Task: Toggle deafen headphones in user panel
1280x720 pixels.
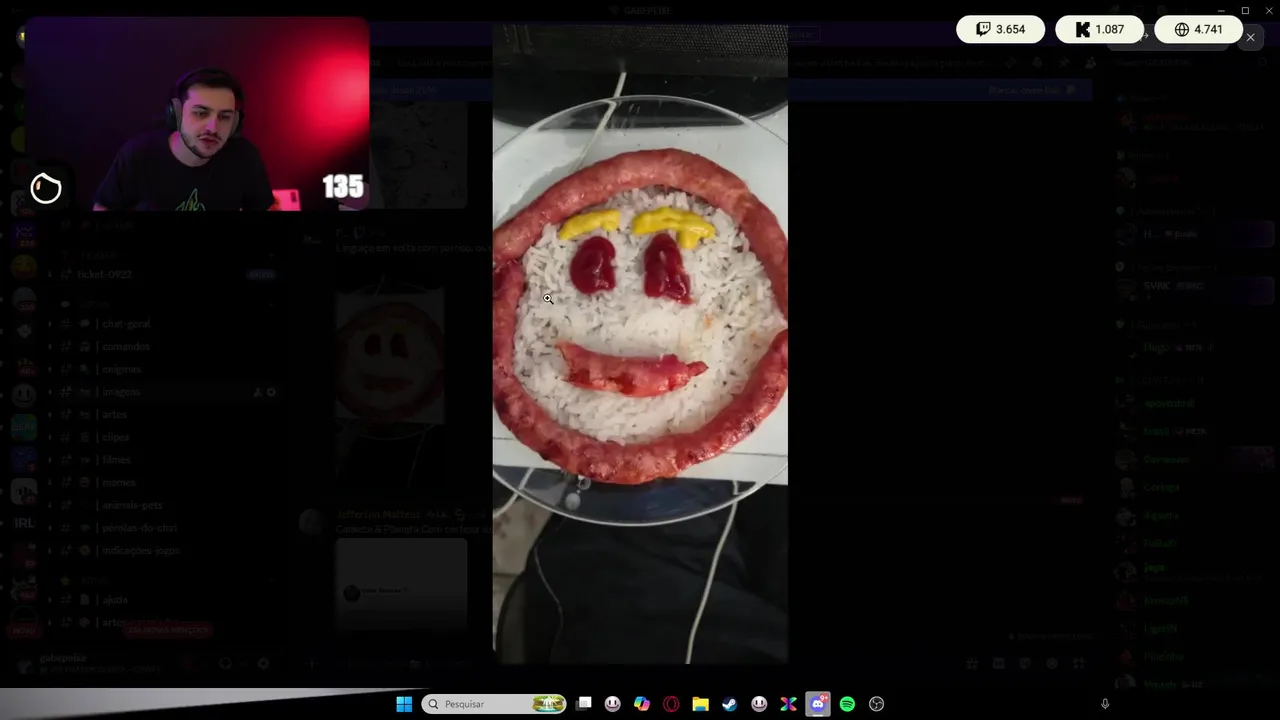Action: [x=226, y=663]
